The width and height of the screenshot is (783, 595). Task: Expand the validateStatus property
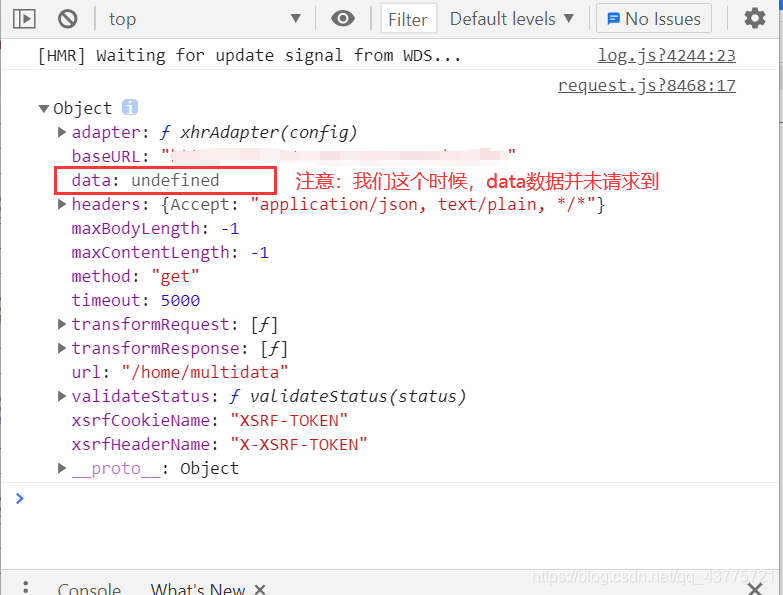pyautogui.click(x=61, y=396)
